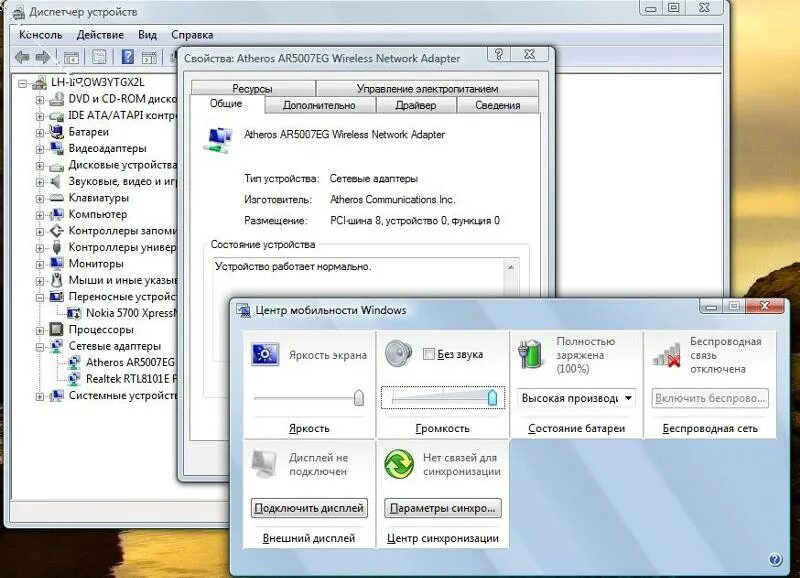Image resolution: width=800 pixels, height=578 pixels.
Task: Click the Back arrow in Device Manager toolbar
Action: (22, 57)
